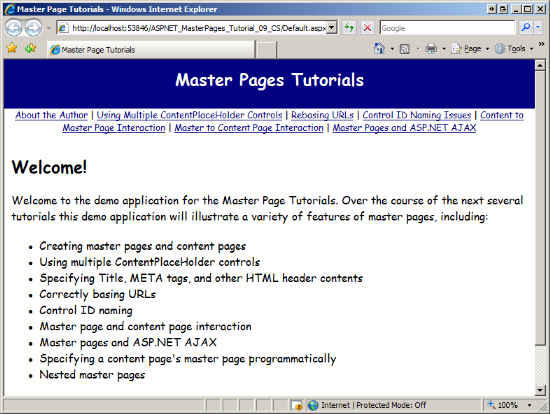Click the Home icon in command bar
550x414 pixels.
pos(379,48)
